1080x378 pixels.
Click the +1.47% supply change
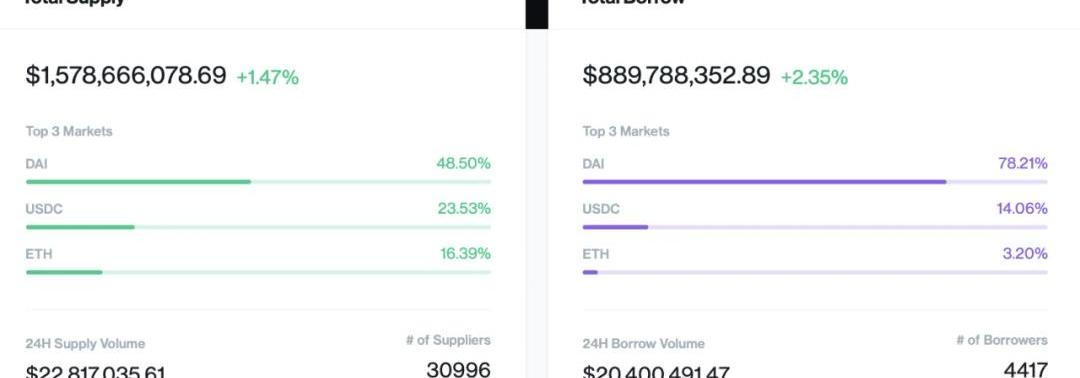(x=268, y=77)
